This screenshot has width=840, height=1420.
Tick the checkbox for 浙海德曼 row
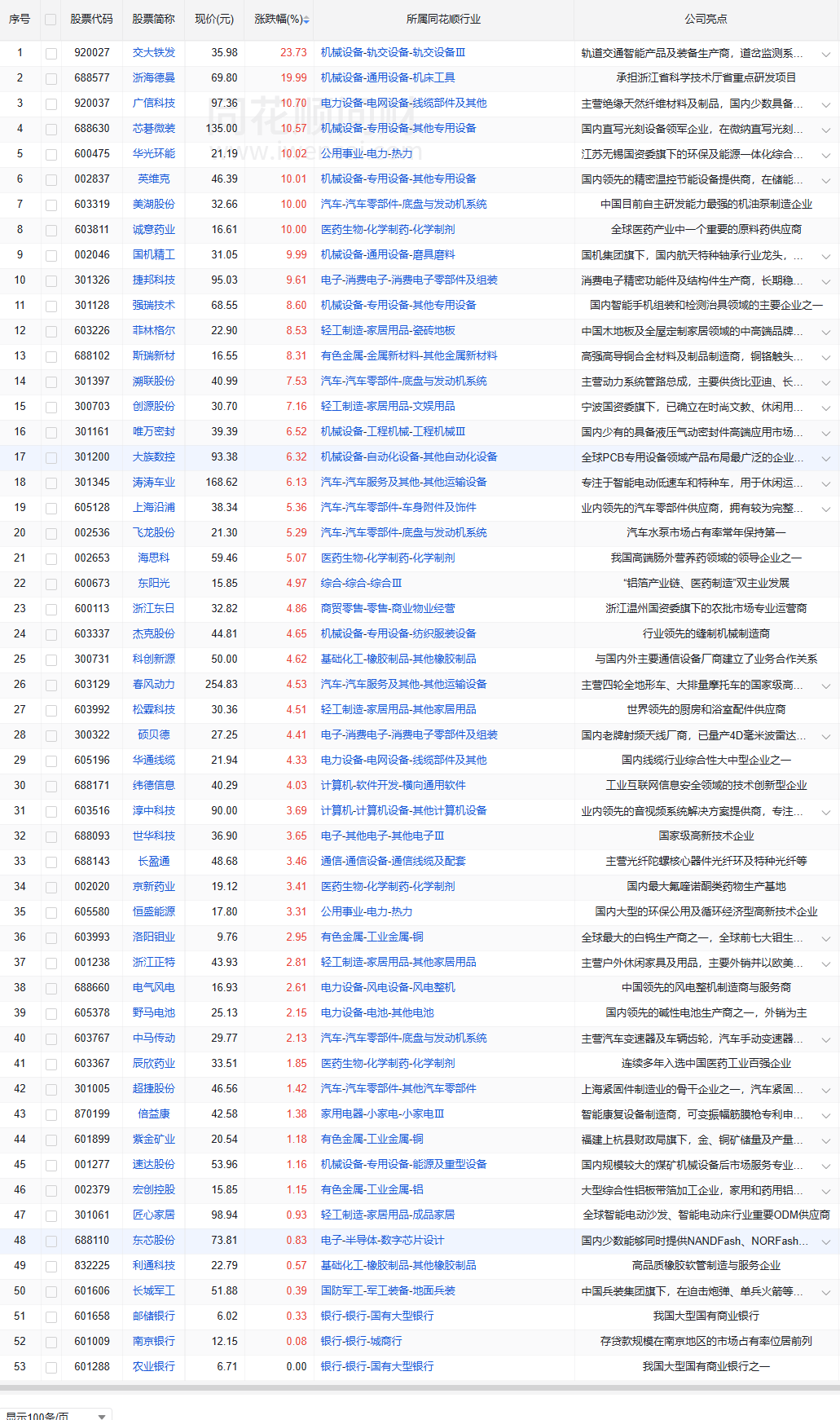[x=51, y=79]
